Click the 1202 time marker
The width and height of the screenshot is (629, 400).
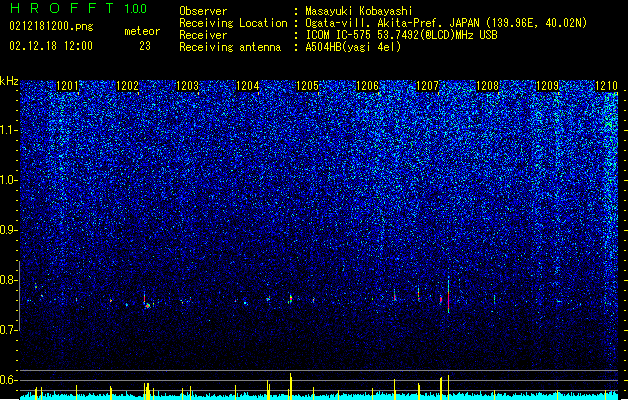click(x=127, y=86)
